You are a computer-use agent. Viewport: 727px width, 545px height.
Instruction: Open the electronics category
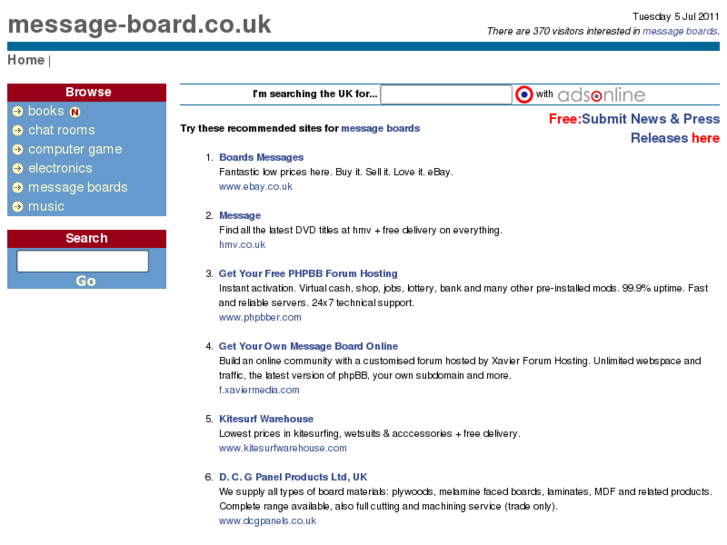pos(60,168)
